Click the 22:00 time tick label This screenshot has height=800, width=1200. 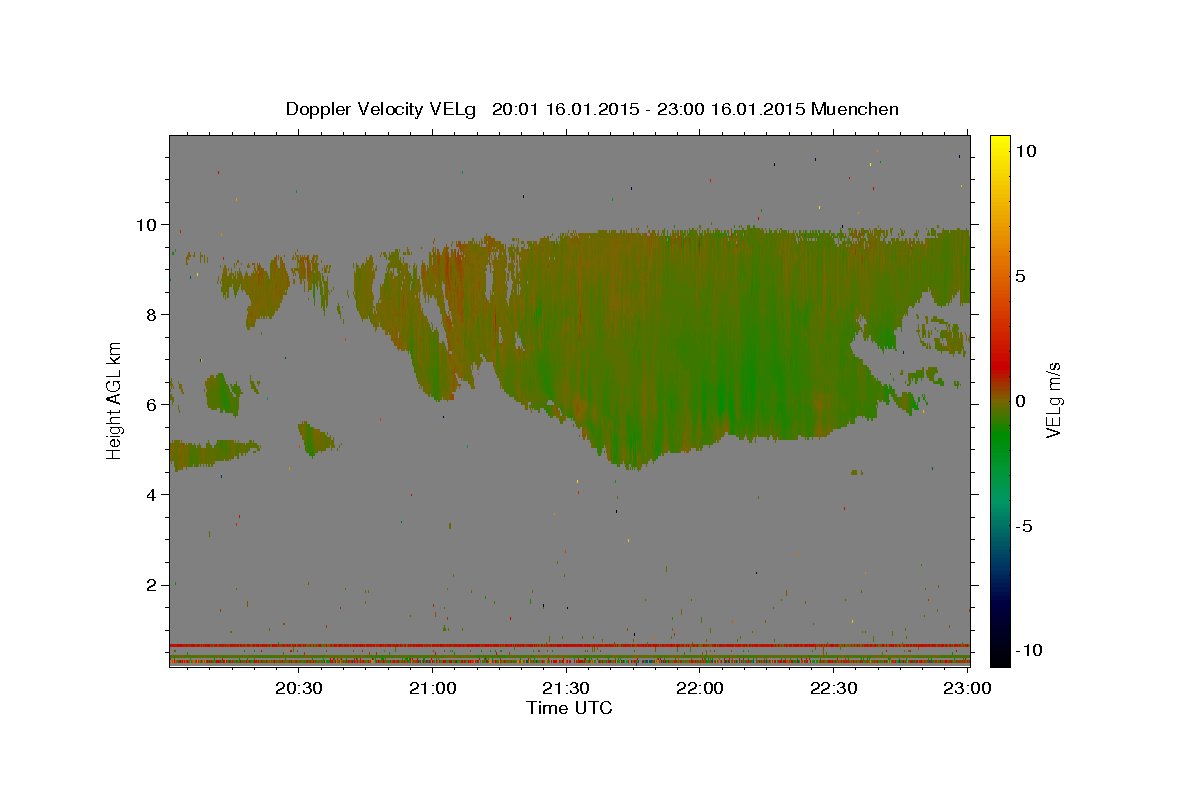[x=700, y=688]
